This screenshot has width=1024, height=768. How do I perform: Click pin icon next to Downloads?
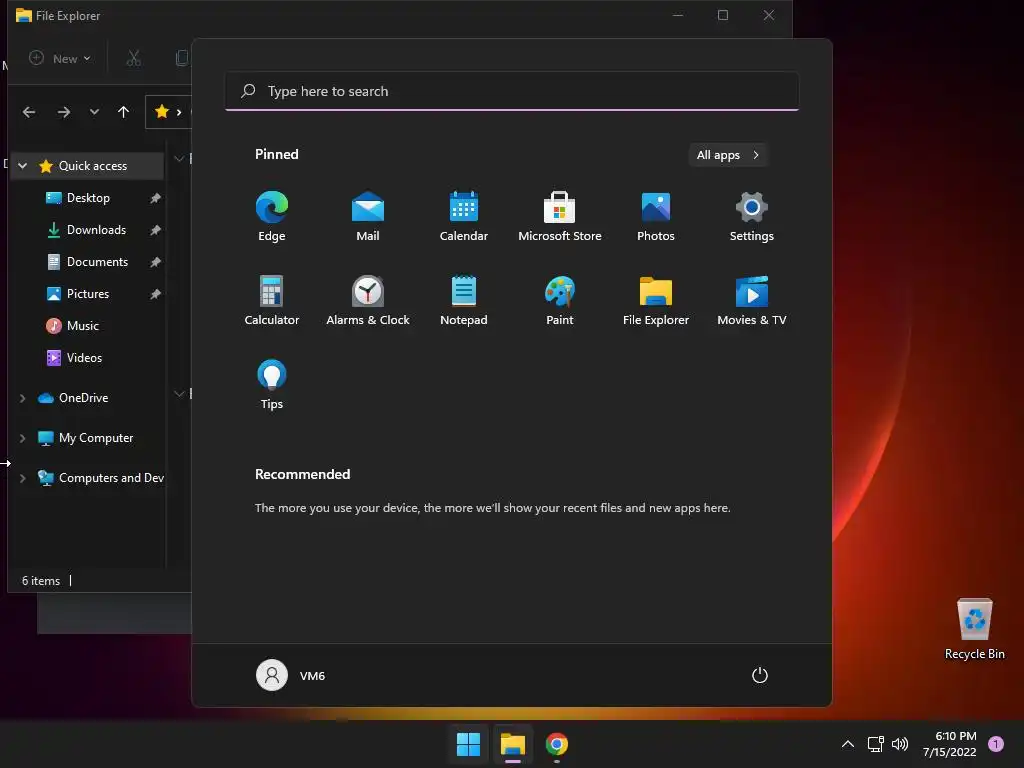(x=155, y=230)
